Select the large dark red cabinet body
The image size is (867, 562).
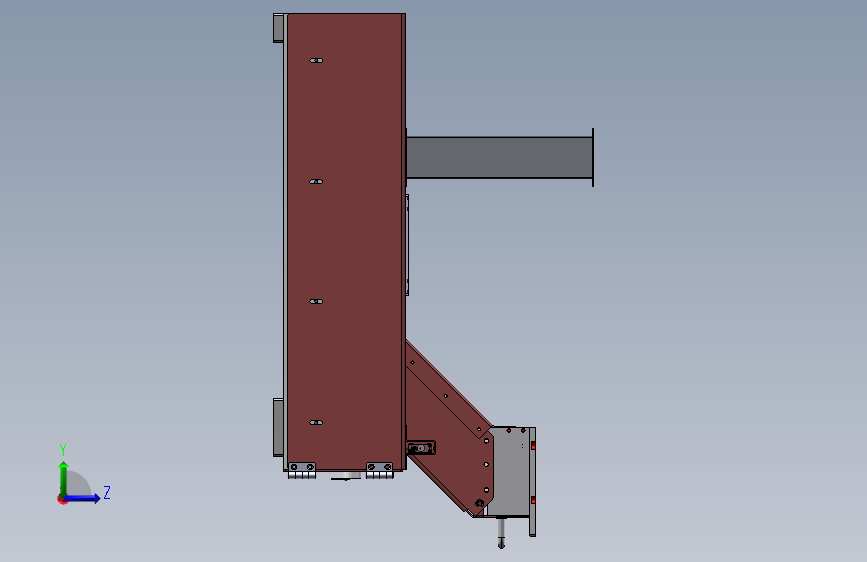(x=345, y=242)
